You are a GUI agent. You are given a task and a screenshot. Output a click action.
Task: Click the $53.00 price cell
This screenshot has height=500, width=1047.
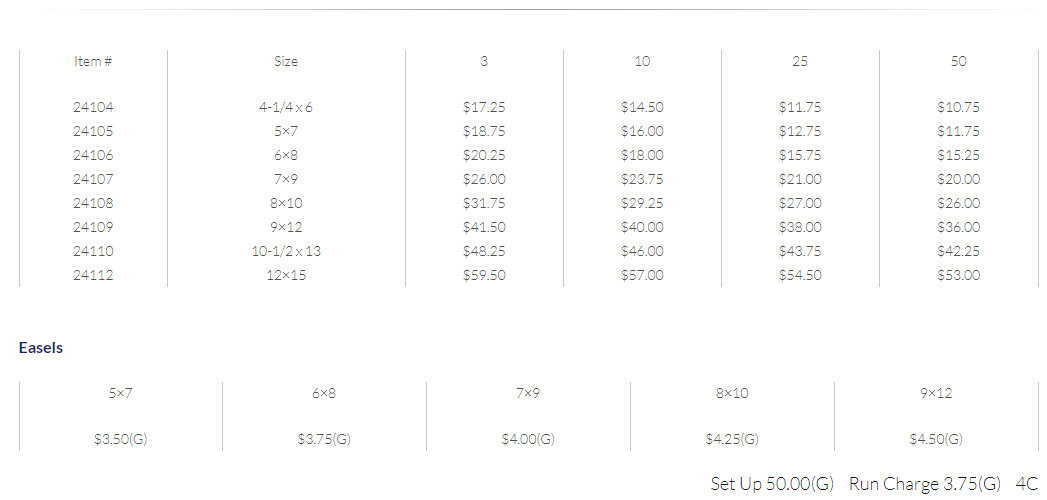[958, 275]
